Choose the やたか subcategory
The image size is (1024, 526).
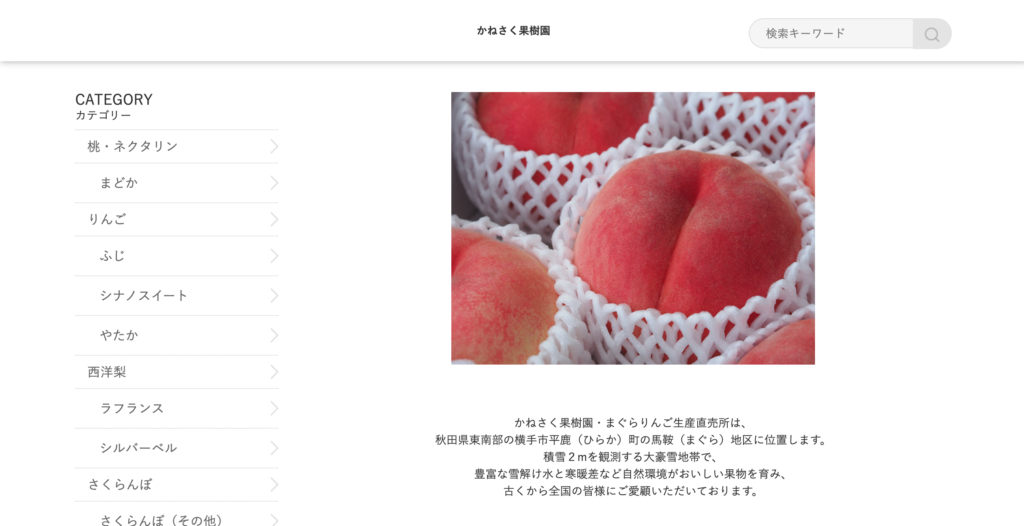pos(176,336)
